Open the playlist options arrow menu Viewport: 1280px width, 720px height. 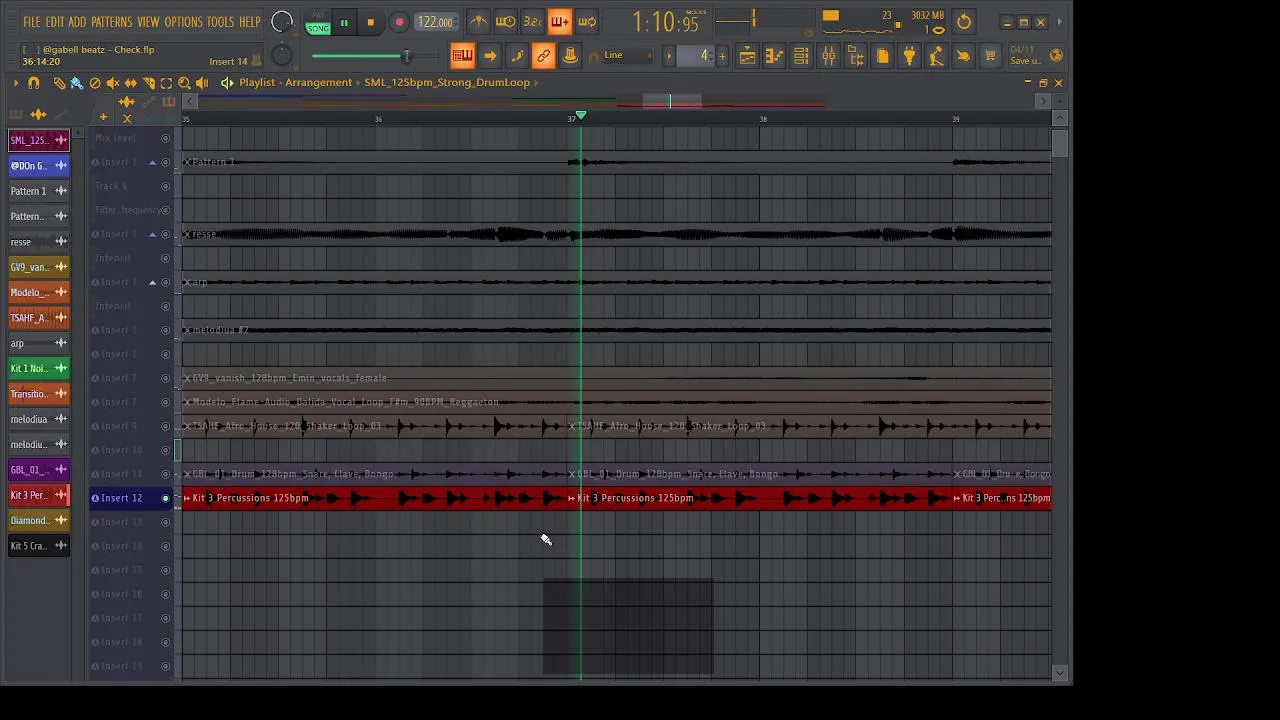point(15,83)
